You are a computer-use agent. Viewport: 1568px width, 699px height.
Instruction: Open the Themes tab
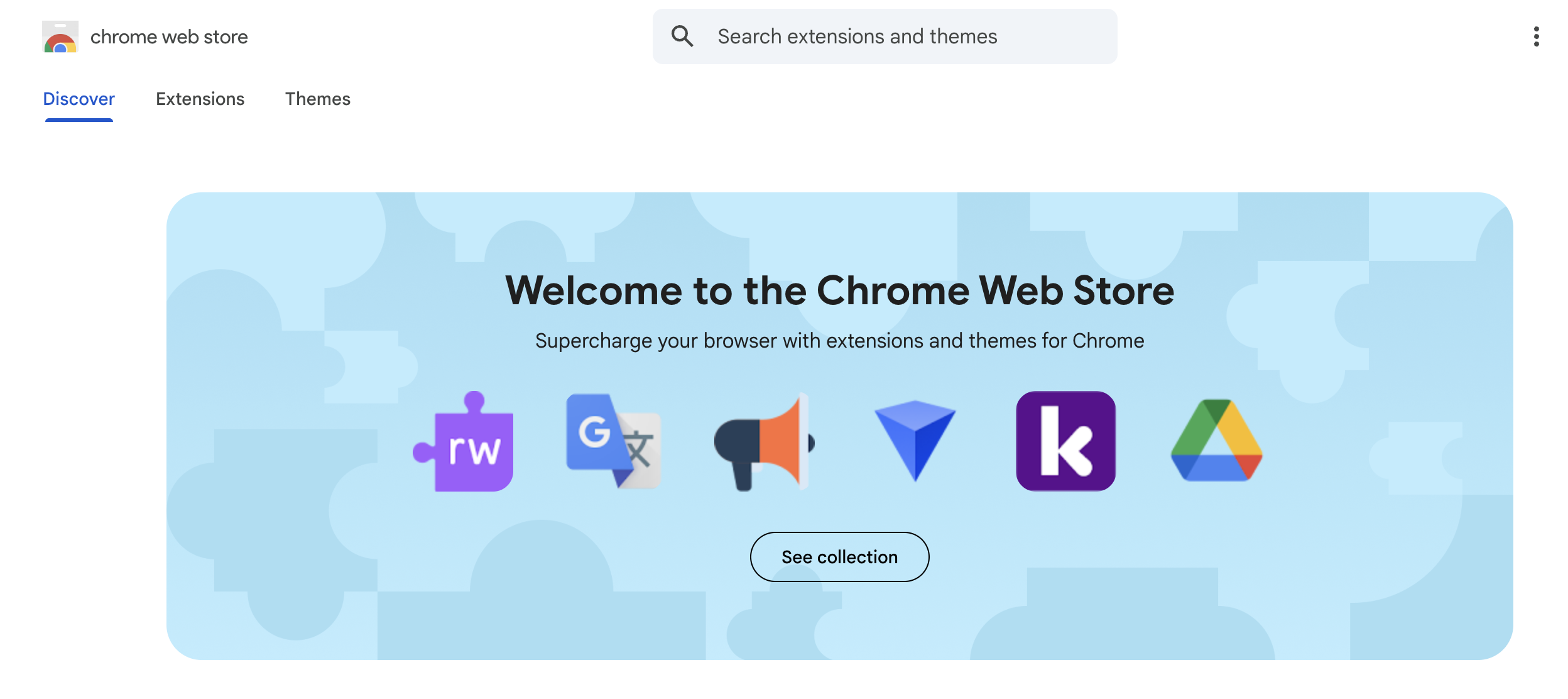click(x=318, y=99)
